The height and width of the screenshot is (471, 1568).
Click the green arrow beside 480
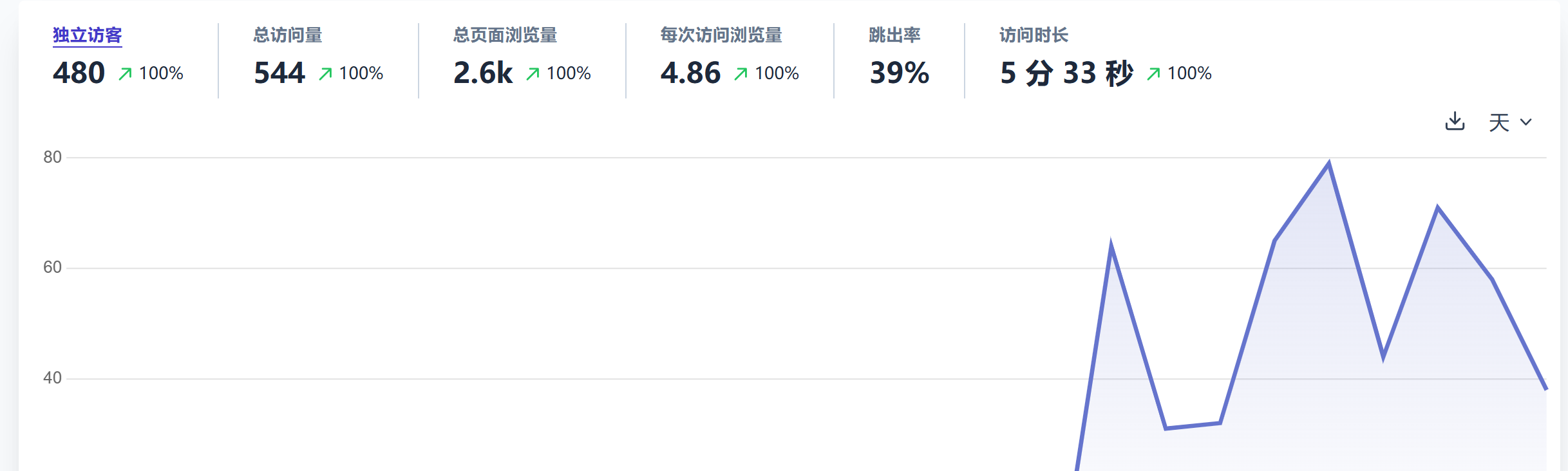126,74
